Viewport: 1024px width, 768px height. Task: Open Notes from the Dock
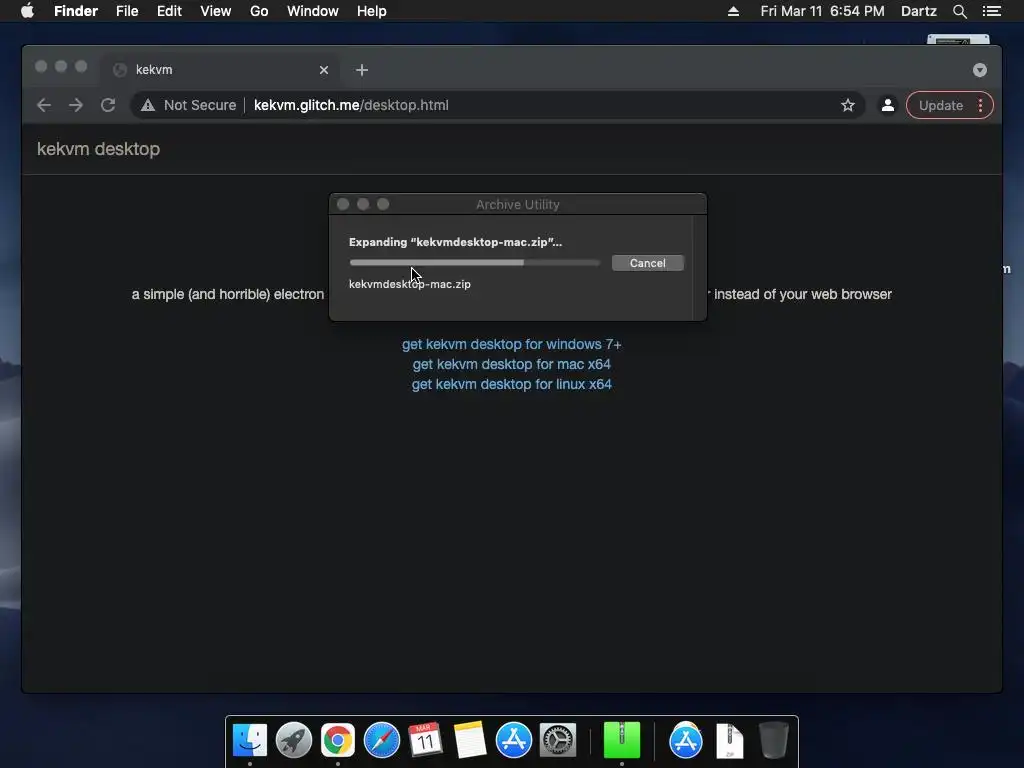[x=470, y=740]
